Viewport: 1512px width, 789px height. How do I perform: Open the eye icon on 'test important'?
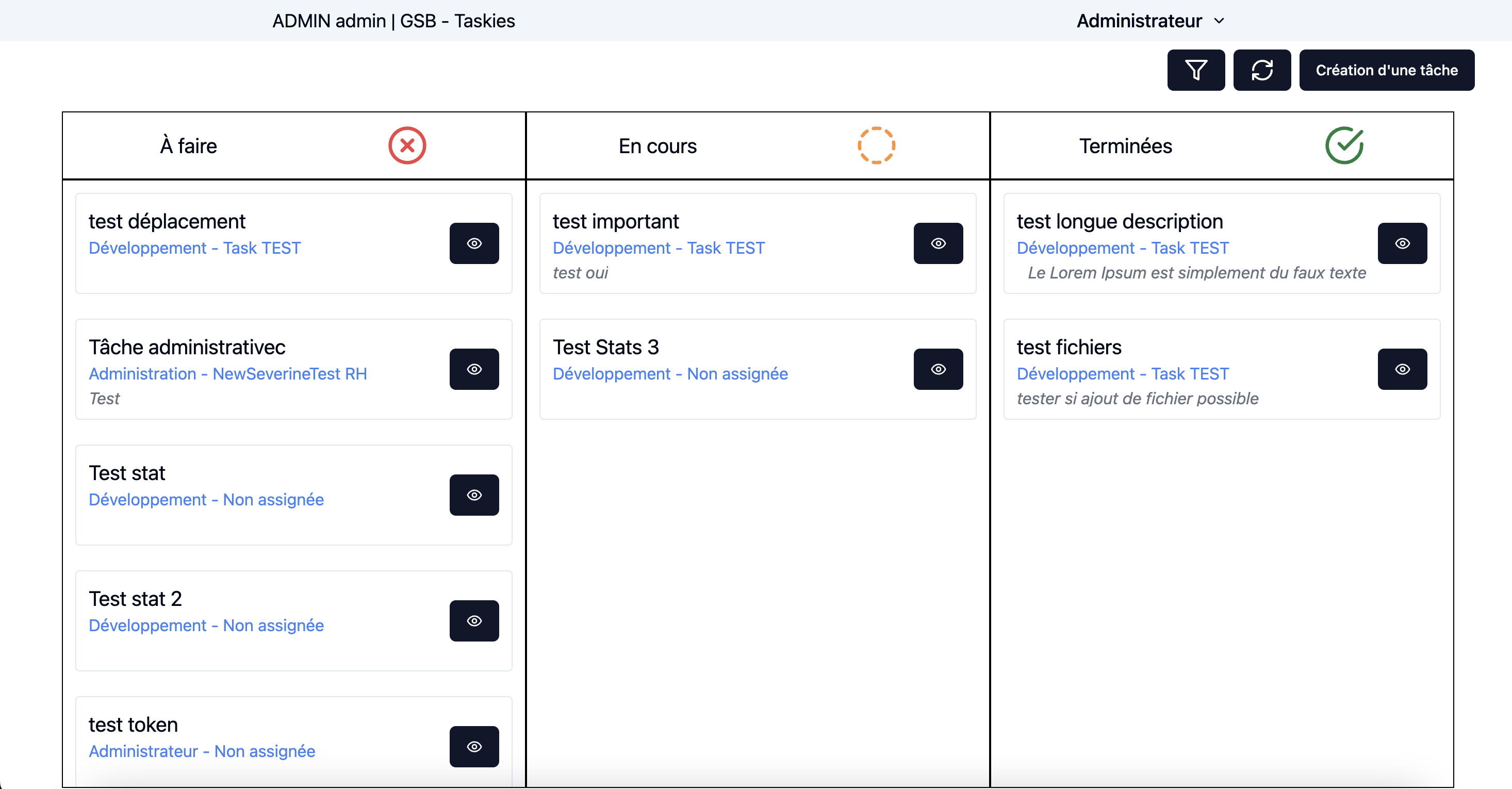[x=938, y=243]
